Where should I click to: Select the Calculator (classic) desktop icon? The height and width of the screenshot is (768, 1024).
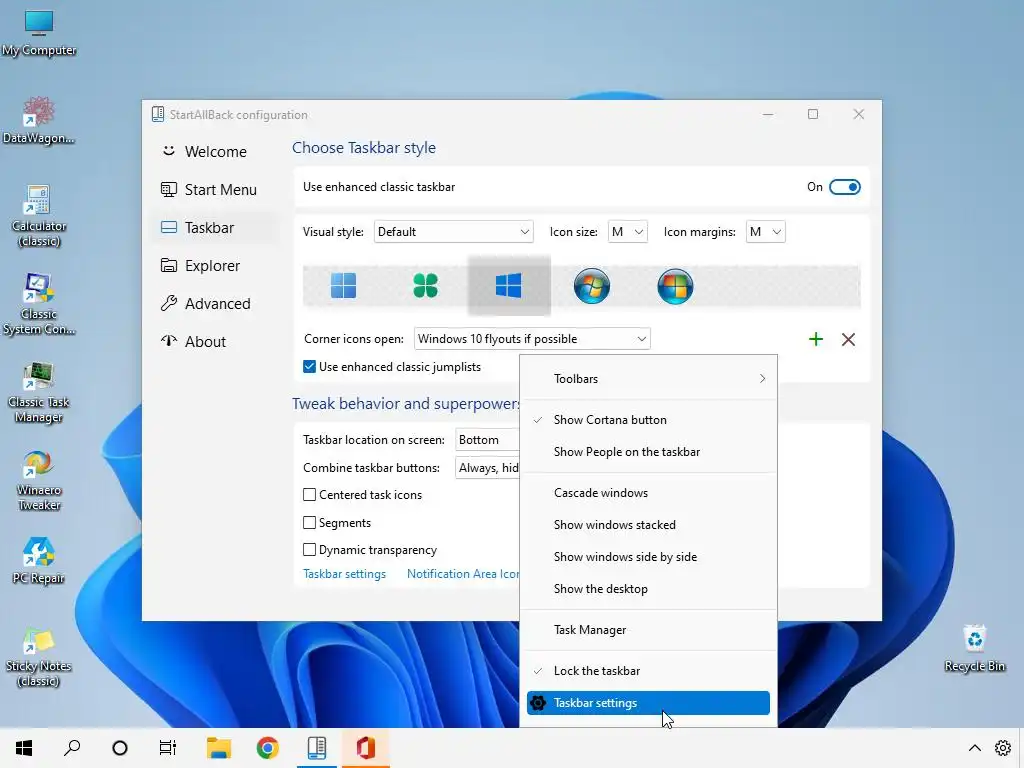coord(39,216)
